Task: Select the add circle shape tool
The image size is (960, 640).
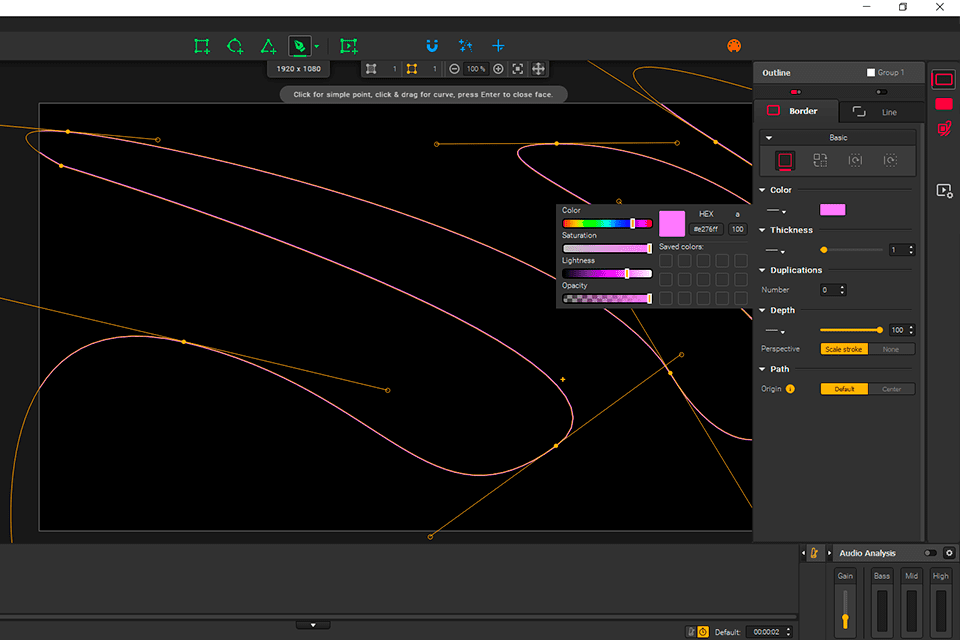Action: (x=235, y=46)
